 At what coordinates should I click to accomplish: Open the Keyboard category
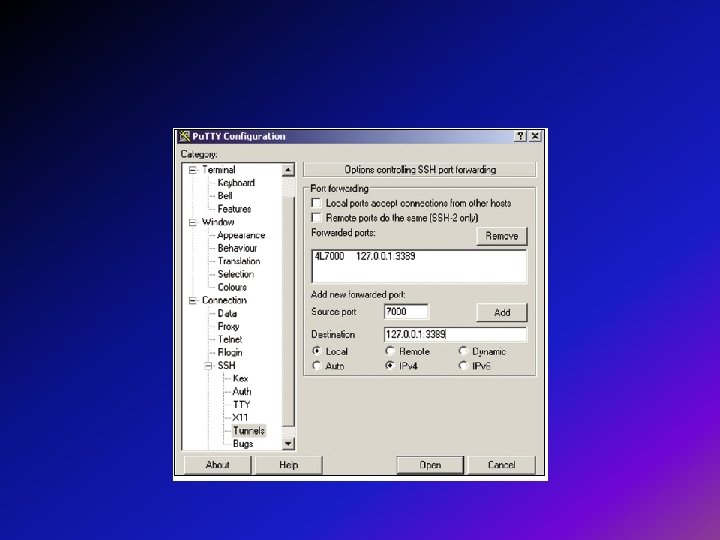point(236,183)
